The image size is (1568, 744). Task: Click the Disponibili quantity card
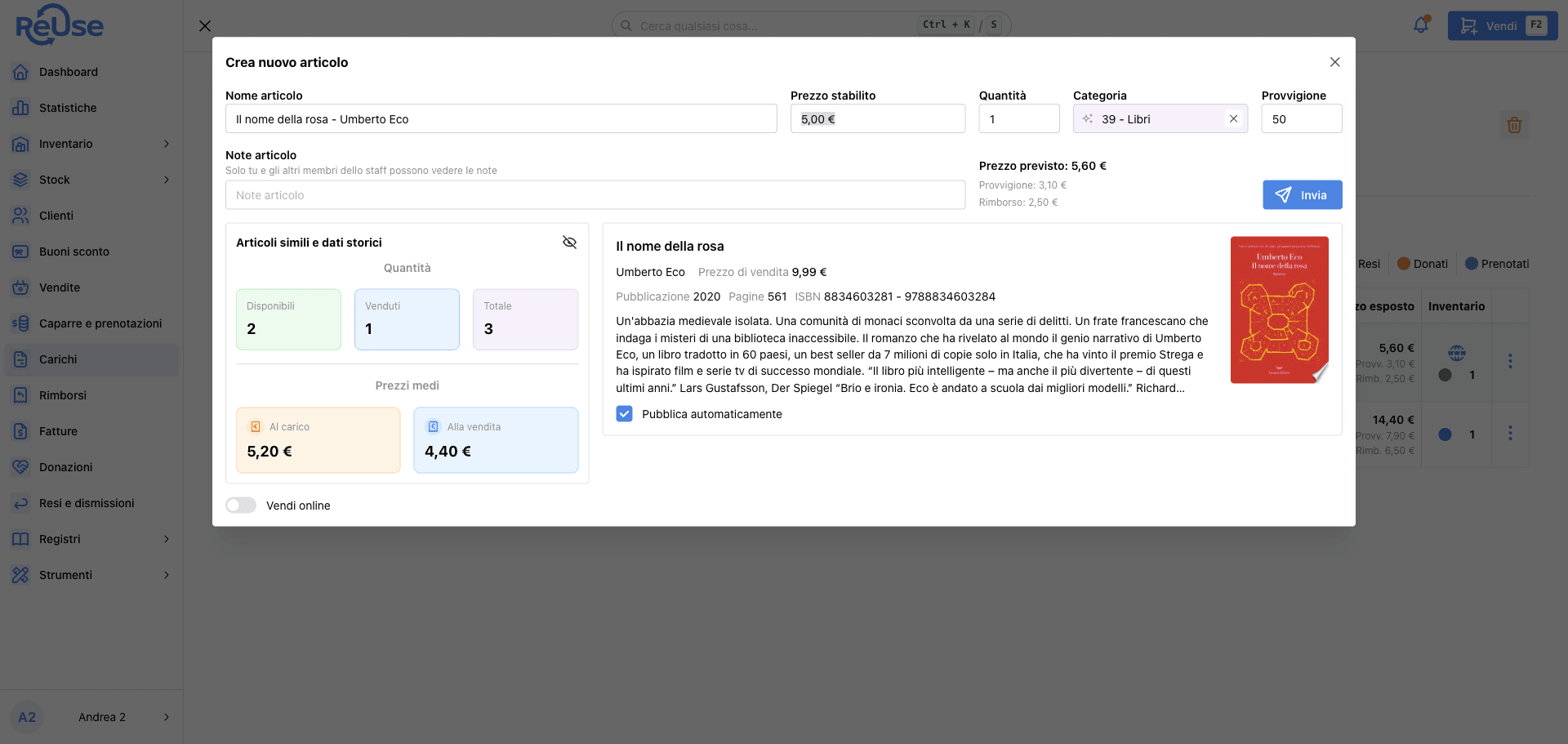(289, 319)
